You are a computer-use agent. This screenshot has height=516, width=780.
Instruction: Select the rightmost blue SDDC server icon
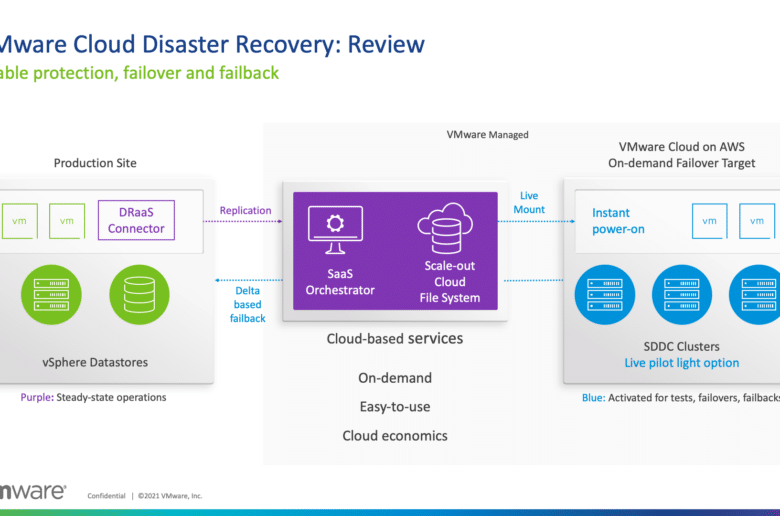coord(755,295)
